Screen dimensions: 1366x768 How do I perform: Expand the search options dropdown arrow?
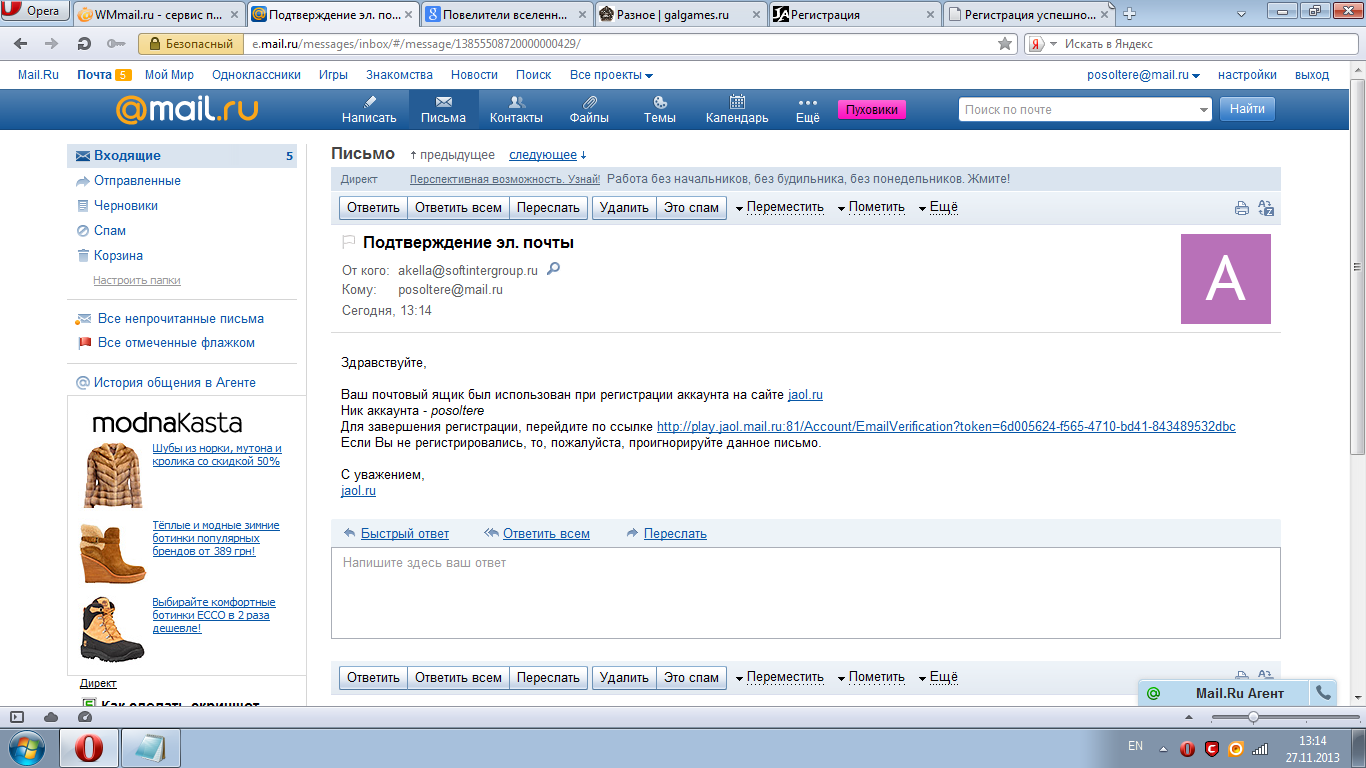(x=1203, y=110)
